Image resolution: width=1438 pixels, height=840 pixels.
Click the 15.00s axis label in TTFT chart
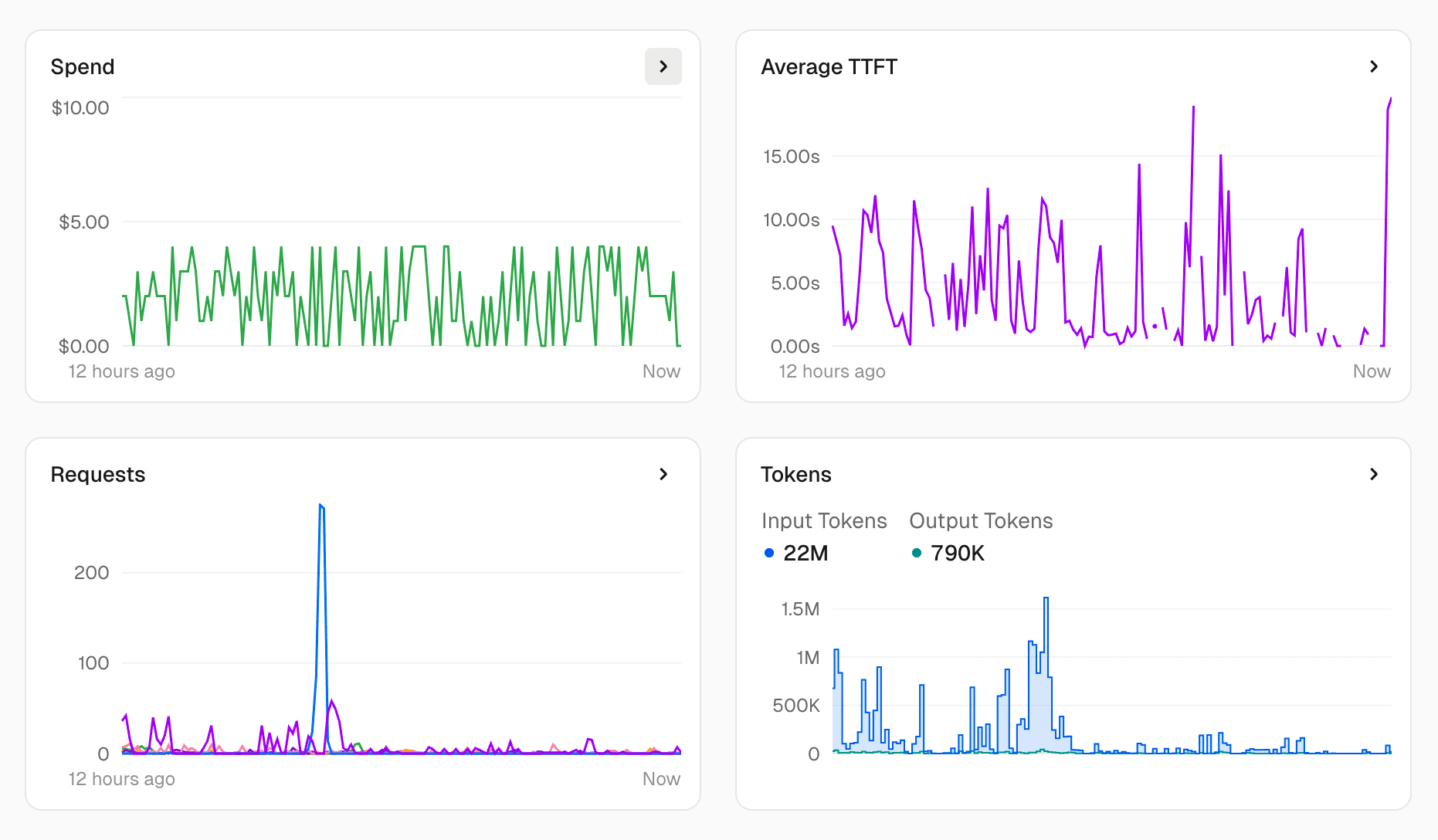(x=791, y=157)
